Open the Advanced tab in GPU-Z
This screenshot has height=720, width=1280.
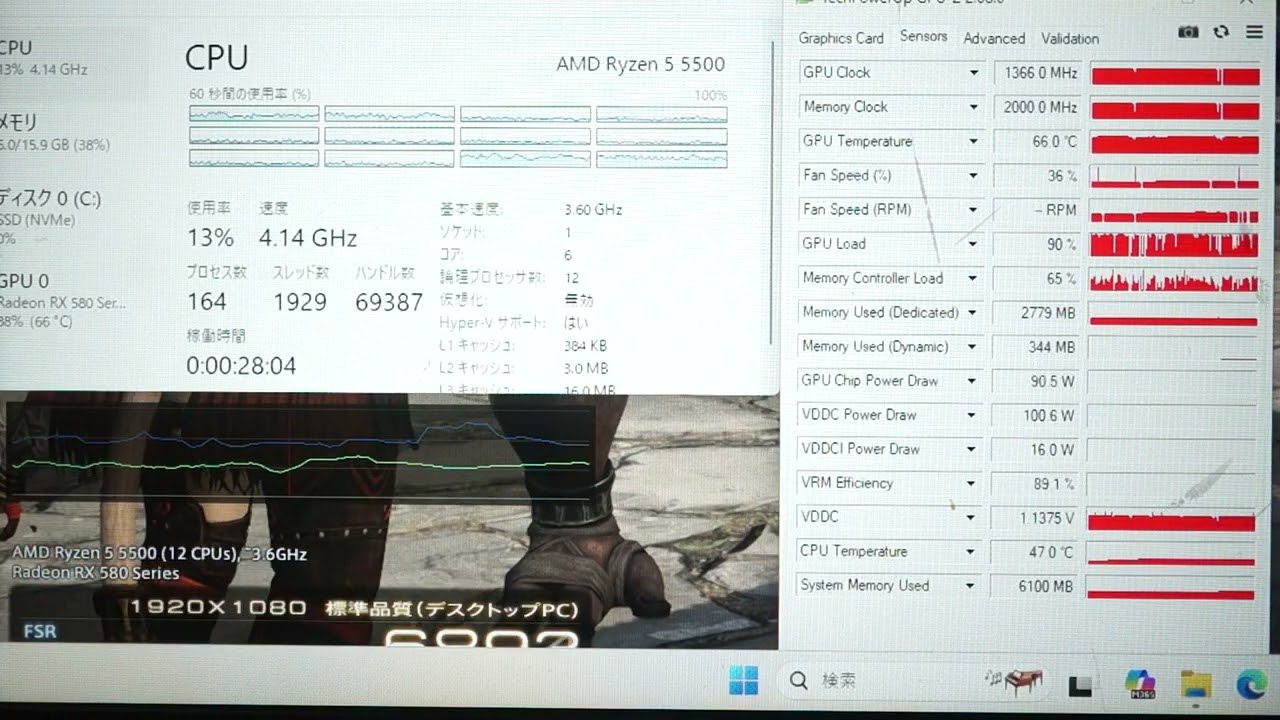(x=994, y=38)
